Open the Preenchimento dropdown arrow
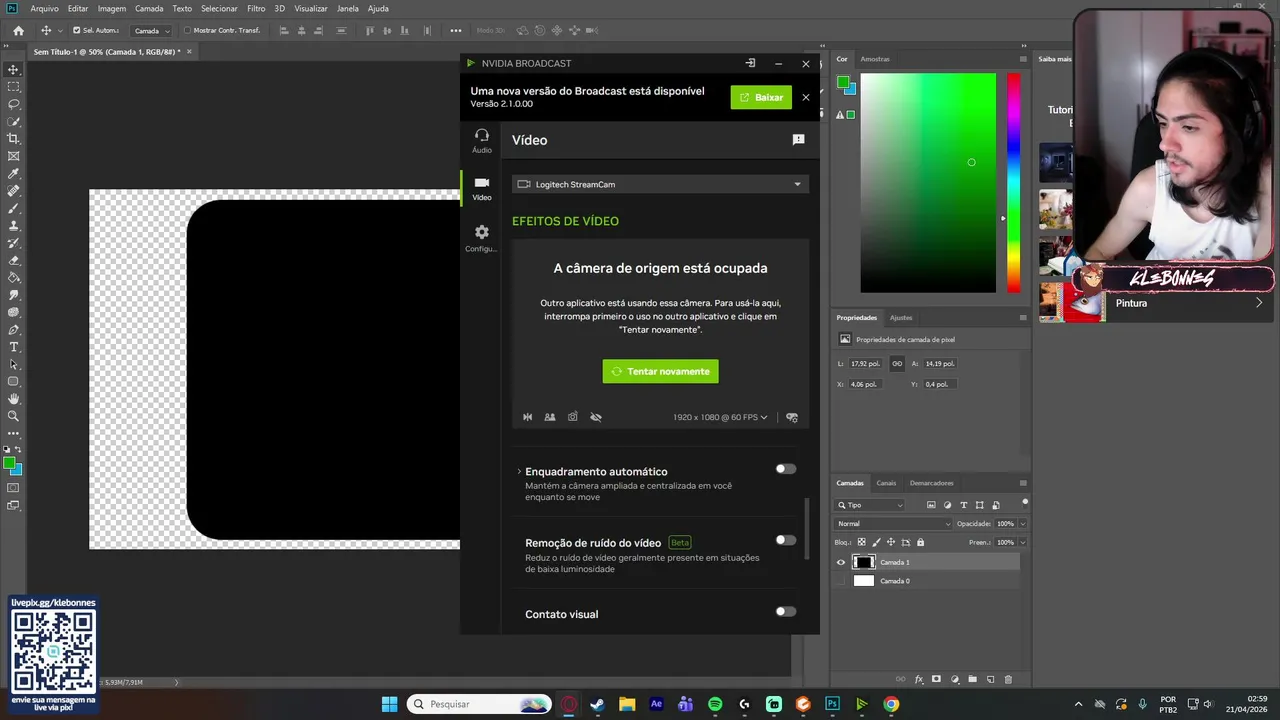The width and height of the screenshot is (1280, 720). pos(1022,542)
